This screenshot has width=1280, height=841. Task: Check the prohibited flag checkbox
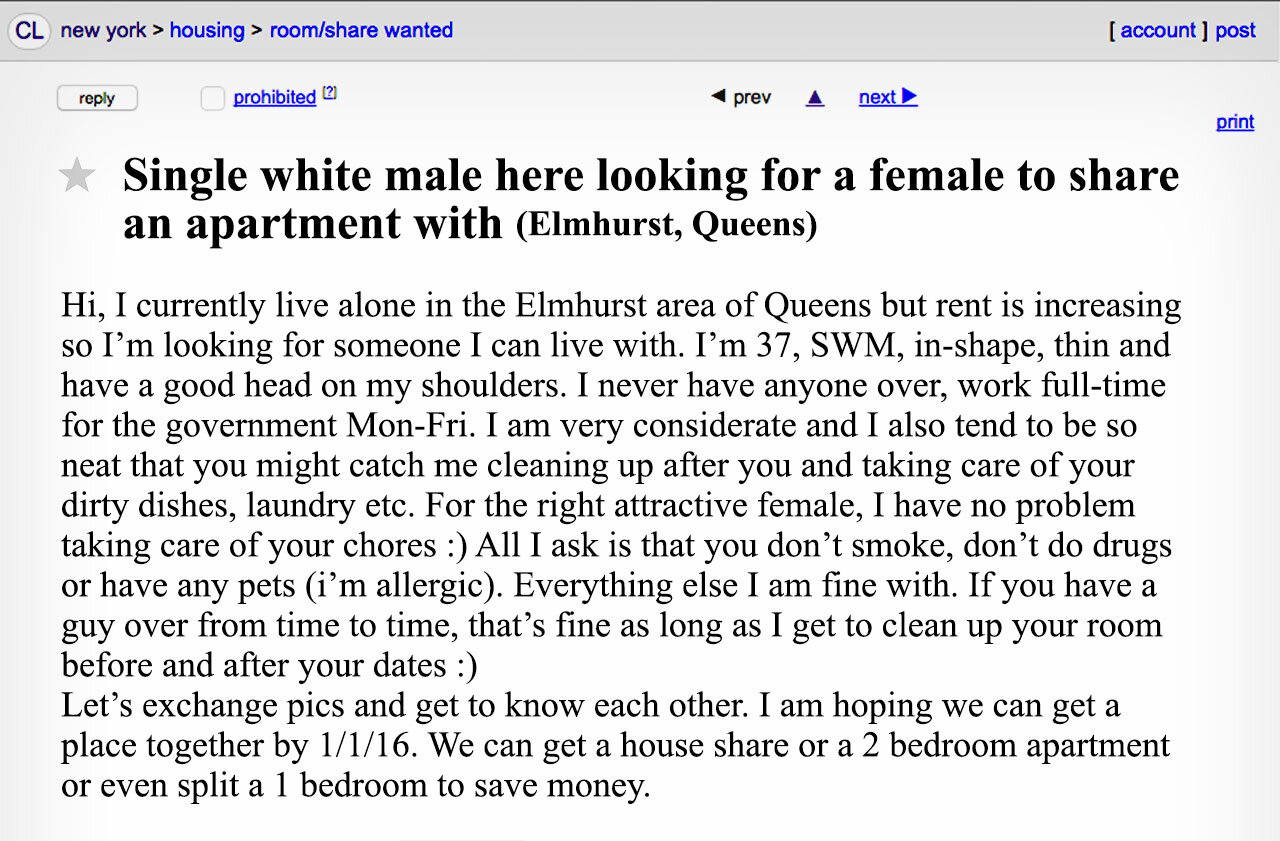point(212,97)
